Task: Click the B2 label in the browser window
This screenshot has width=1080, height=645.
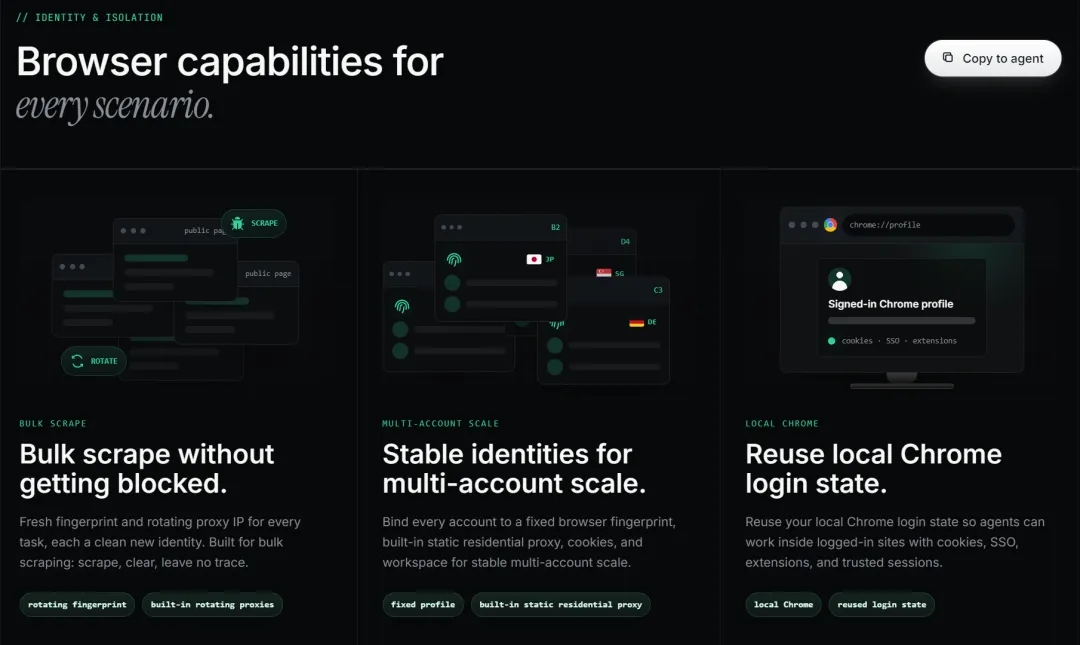Action: pos(555,227)
